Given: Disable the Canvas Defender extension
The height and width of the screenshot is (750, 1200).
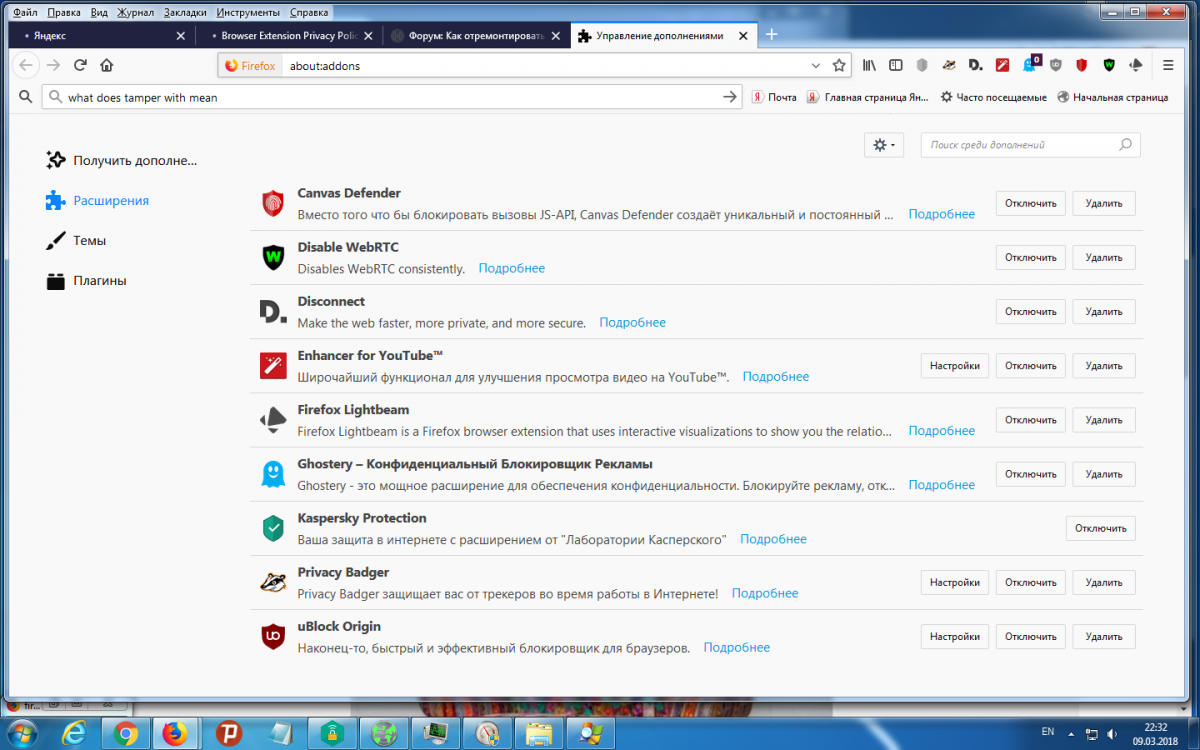Looking at the screenshot, I should (x=1031, y=203).
